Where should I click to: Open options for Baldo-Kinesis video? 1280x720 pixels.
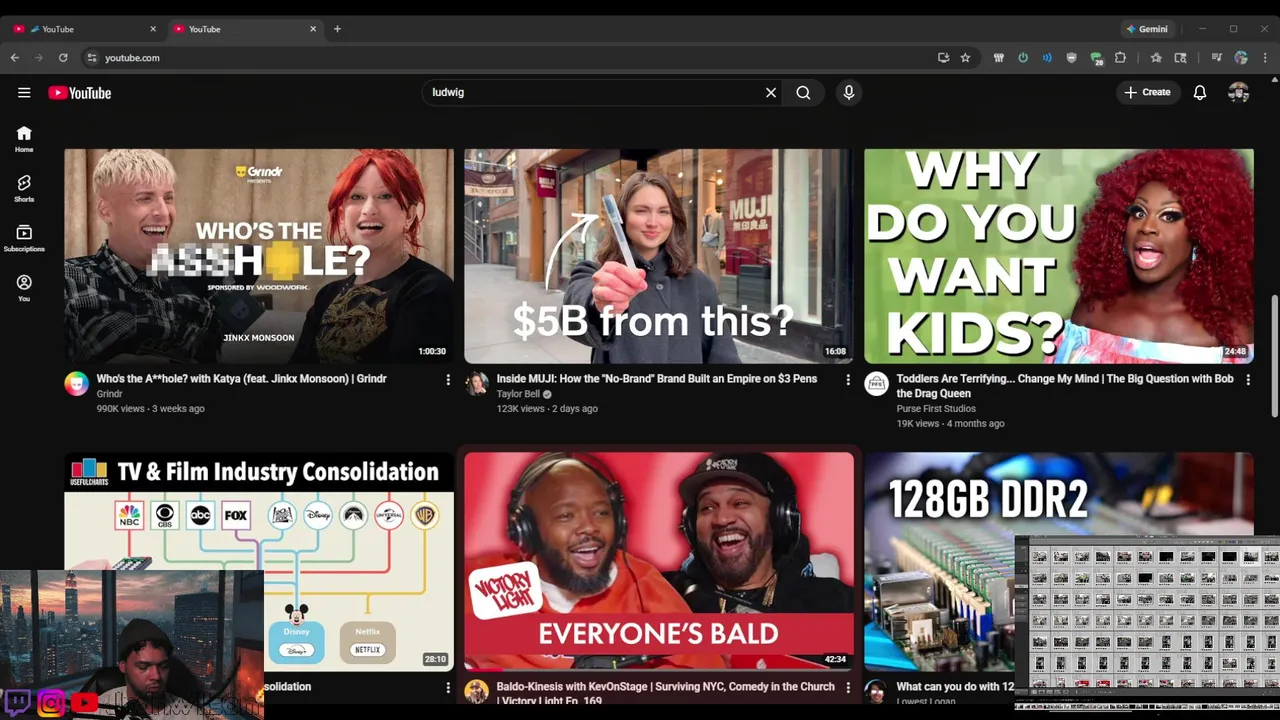coord(848,688)
